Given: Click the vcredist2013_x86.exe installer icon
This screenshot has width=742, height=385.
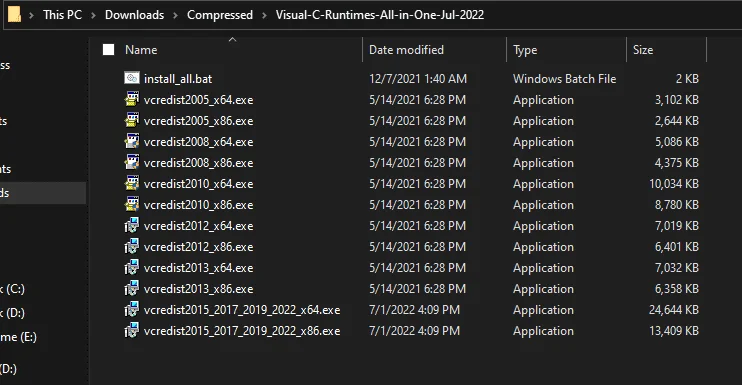Looking at the screenshot, I should [132, 288].
